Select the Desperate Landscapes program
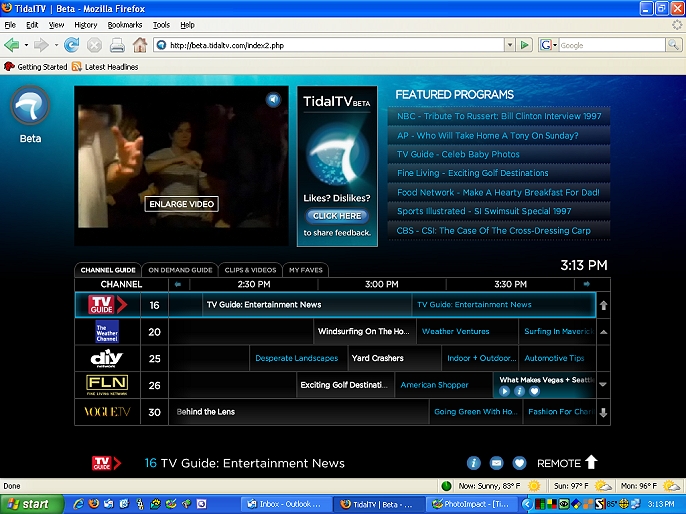Viewport: 686px width, 514px height. point(298,358)
